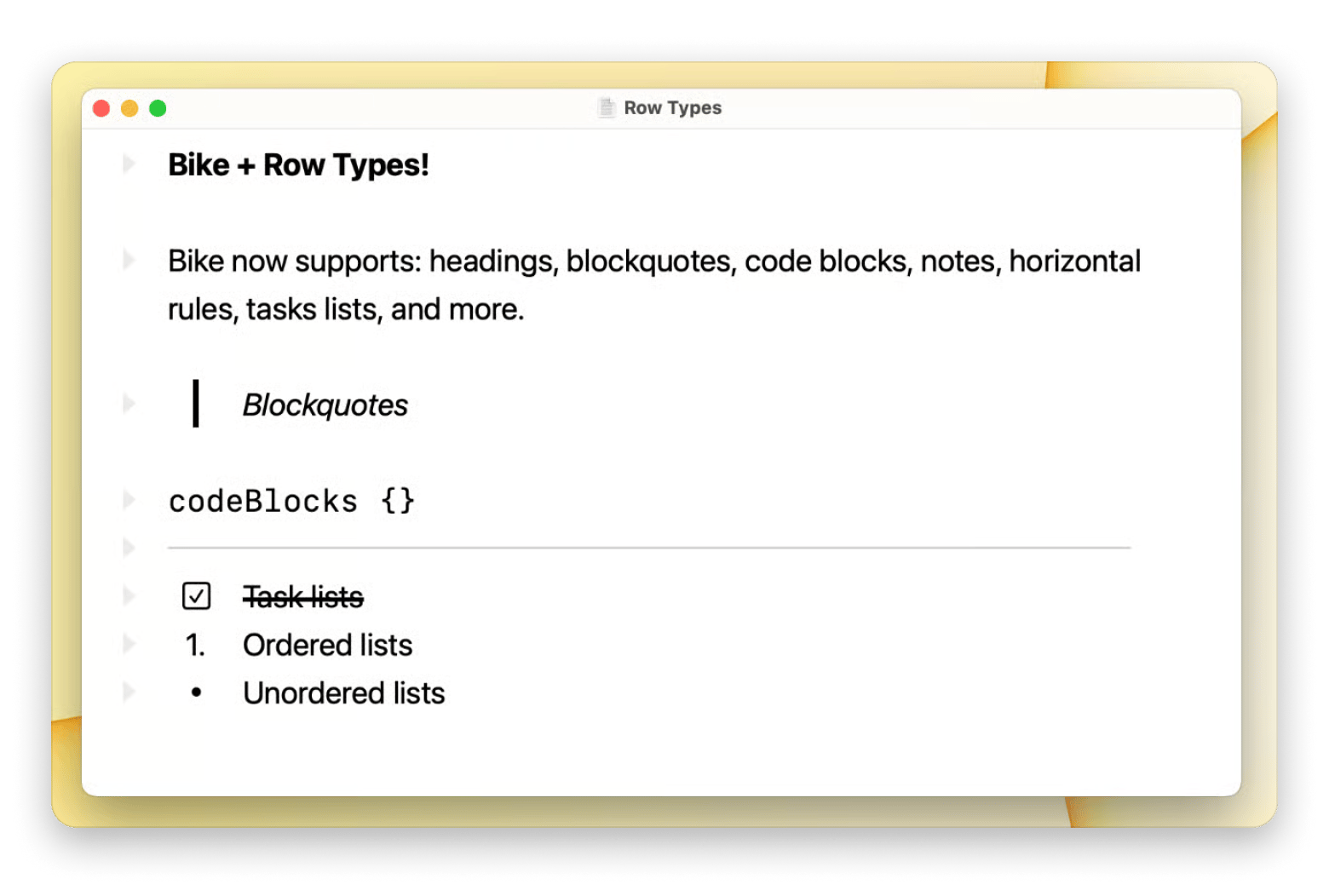Image resolution: width=1329 pixels, height=896 pixels.
Task: Click the Unordered lists row handle
Action: pyautogui.click(x=129, y=692)
